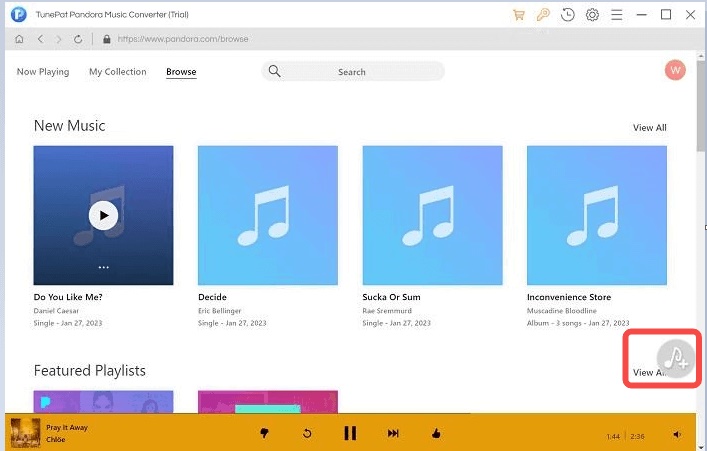Open artist Eric Bellinger
The width and height of the screenshot is (707, 451).
tap(220, 311)
